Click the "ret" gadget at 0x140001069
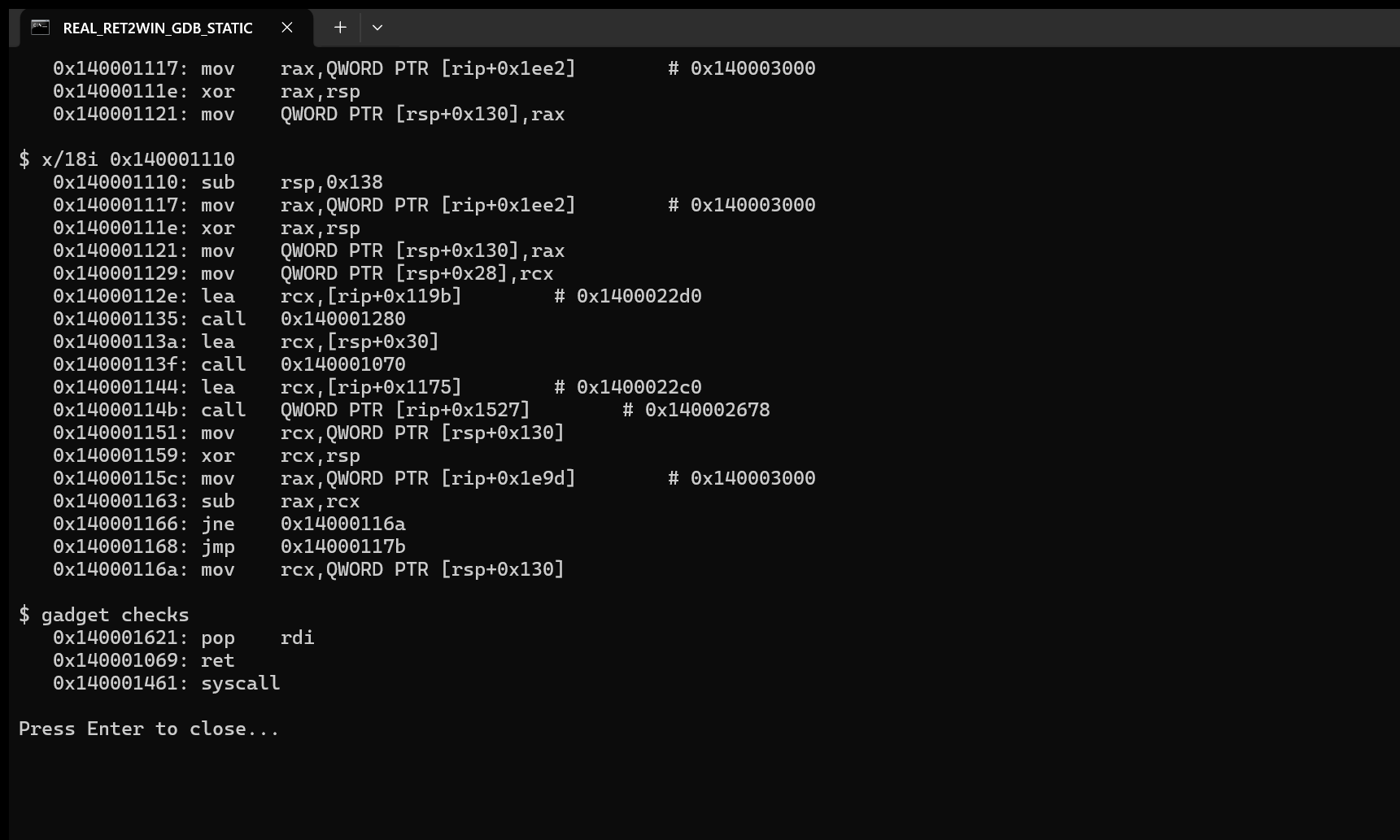This screenshot has height=840, width=1400. pyautogui.click(x=144, y=660)
